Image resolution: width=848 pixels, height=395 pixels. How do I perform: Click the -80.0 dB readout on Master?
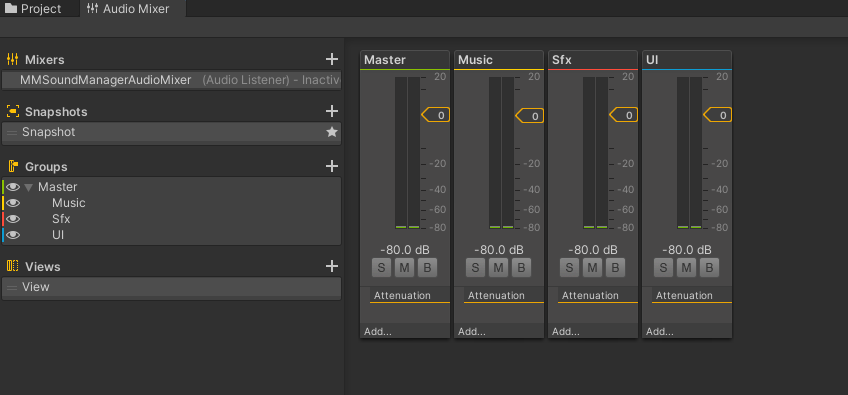coord(405,250)
